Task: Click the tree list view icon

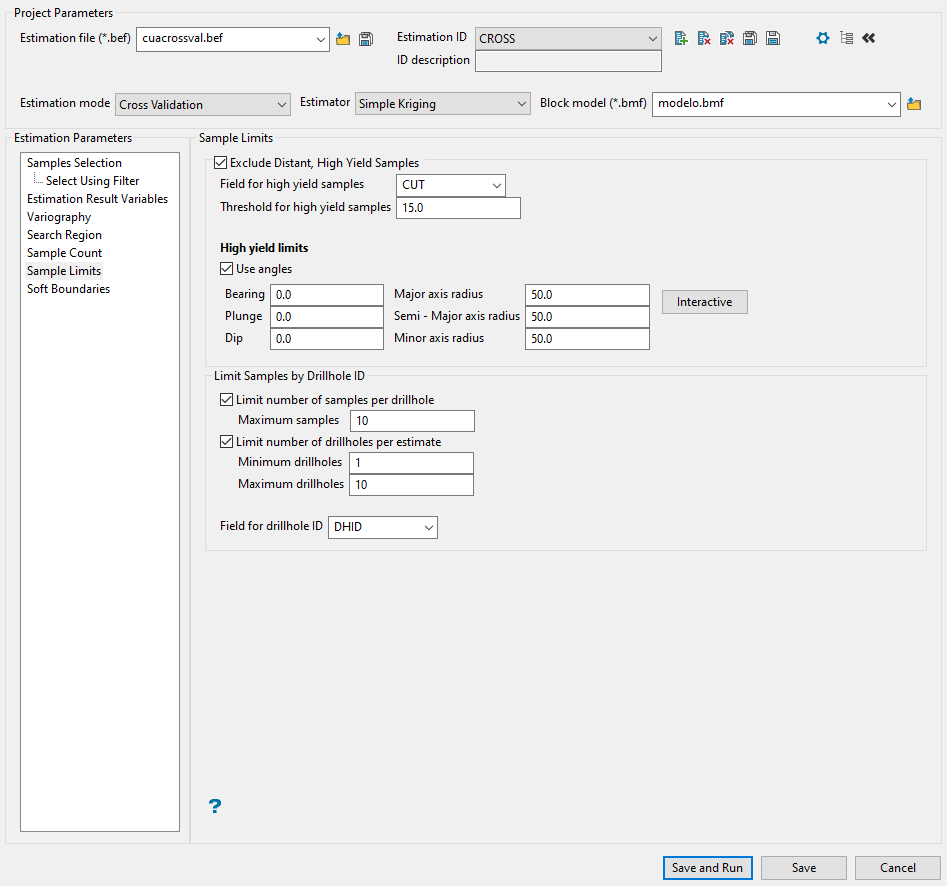Action: pyautogui.click(x=846, y=38)
